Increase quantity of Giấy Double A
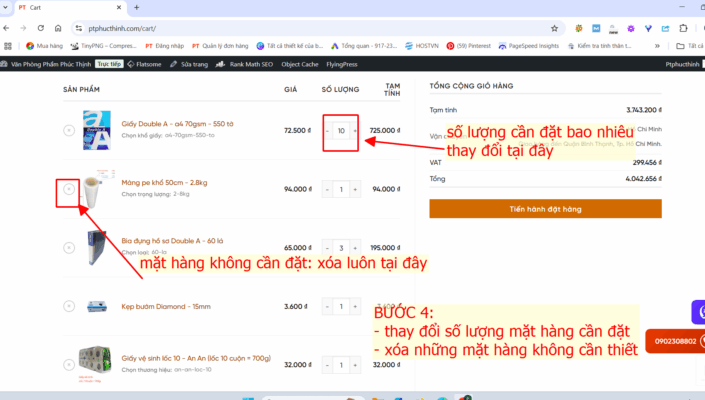705x400 pixels. [x=355, y=131]
